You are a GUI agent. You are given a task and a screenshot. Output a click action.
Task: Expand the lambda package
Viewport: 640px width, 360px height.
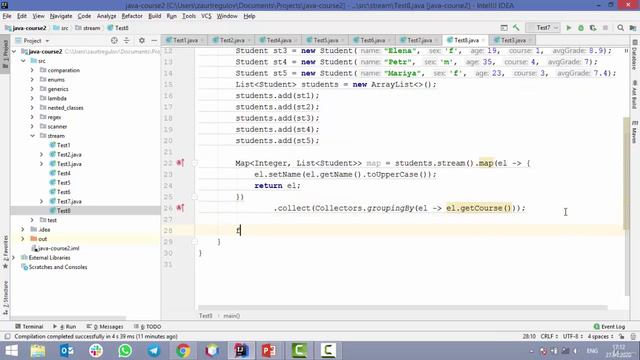point(32,98)
